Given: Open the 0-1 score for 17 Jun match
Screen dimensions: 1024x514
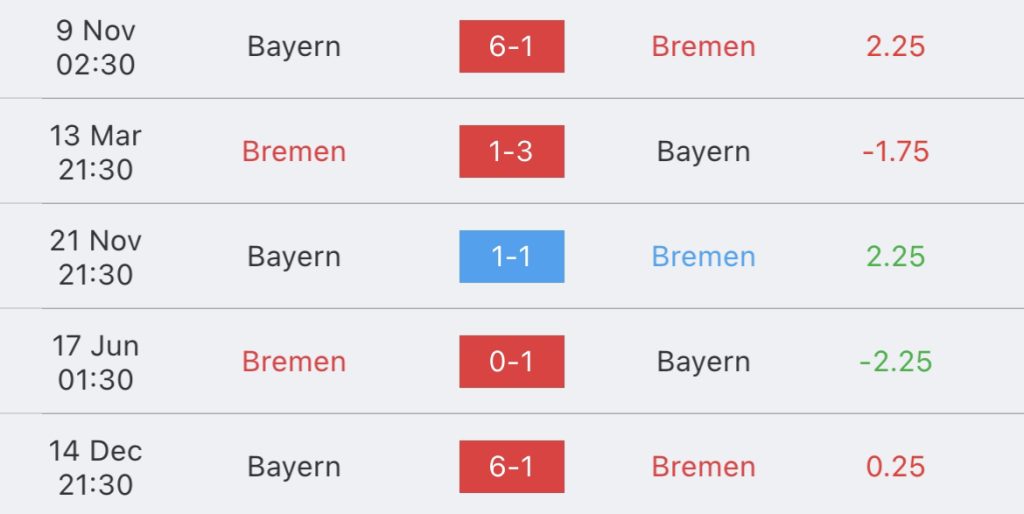Looking at the screenshot, I should click(511, 362).
